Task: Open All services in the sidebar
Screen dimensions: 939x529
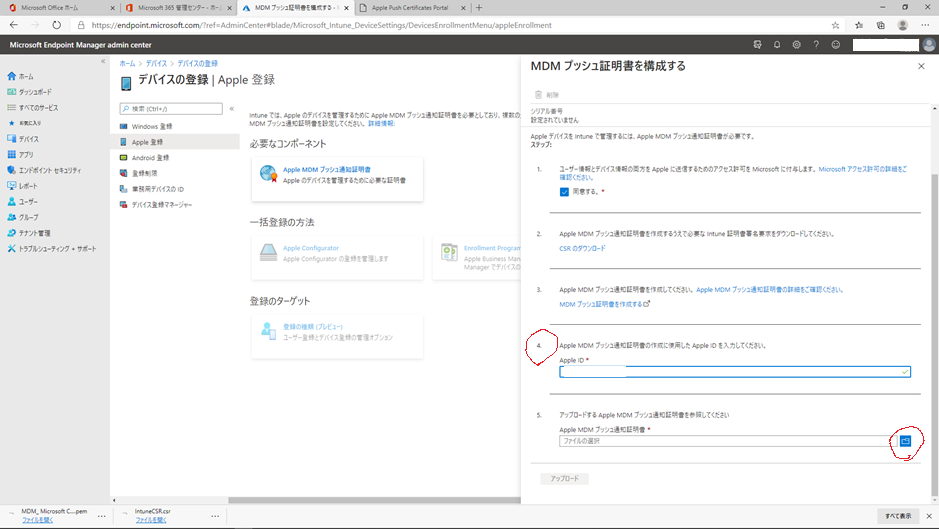Action: click(33, 108)
